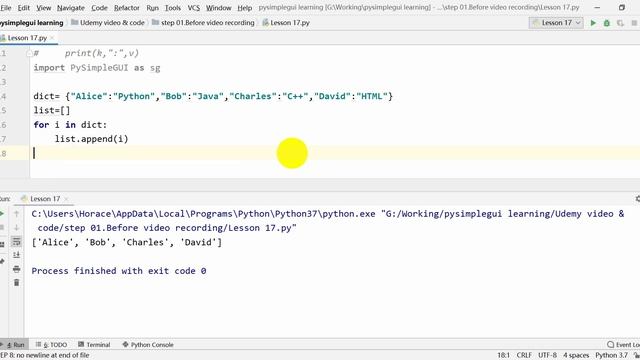Click the gray stop square in the top toolbar
This screenshot has width=640, height=360.
tap(634, 23)
